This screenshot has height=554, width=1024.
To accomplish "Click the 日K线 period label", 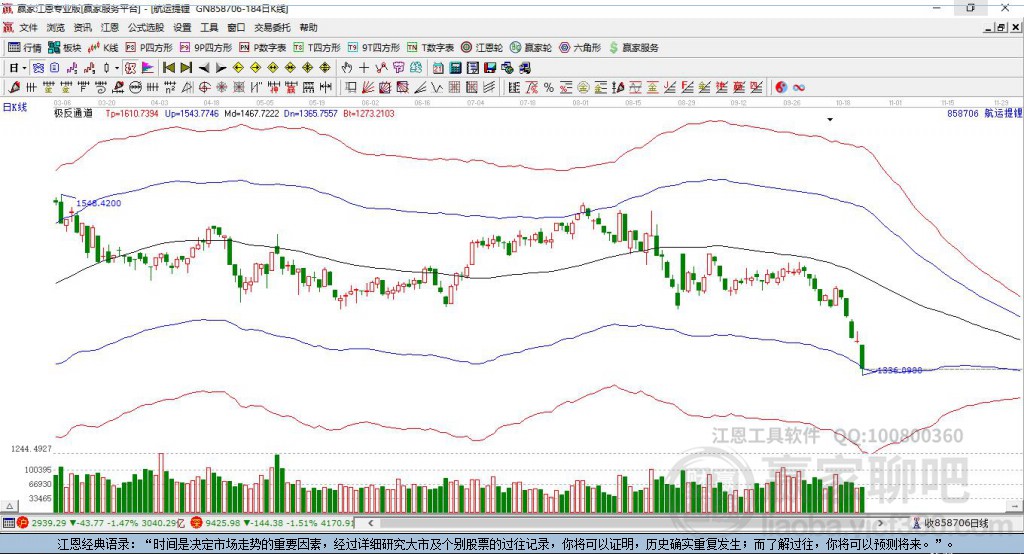I will [x=15, y=107].
